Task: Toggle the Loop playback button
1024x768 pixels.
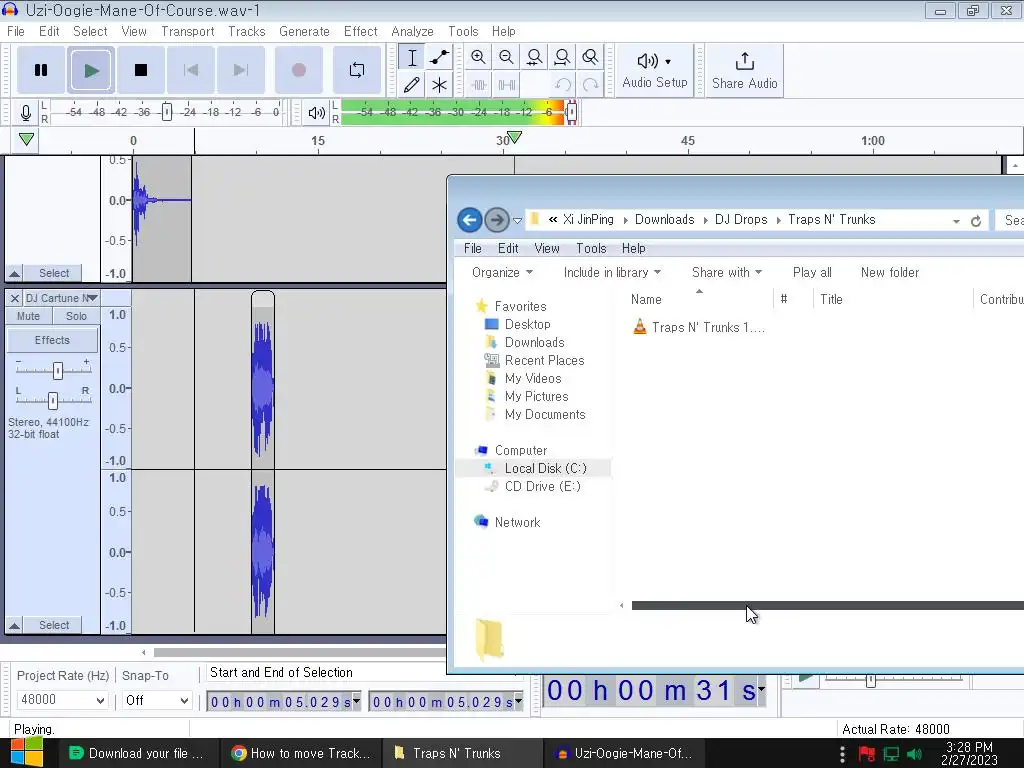Action: [x=357, y=70]
